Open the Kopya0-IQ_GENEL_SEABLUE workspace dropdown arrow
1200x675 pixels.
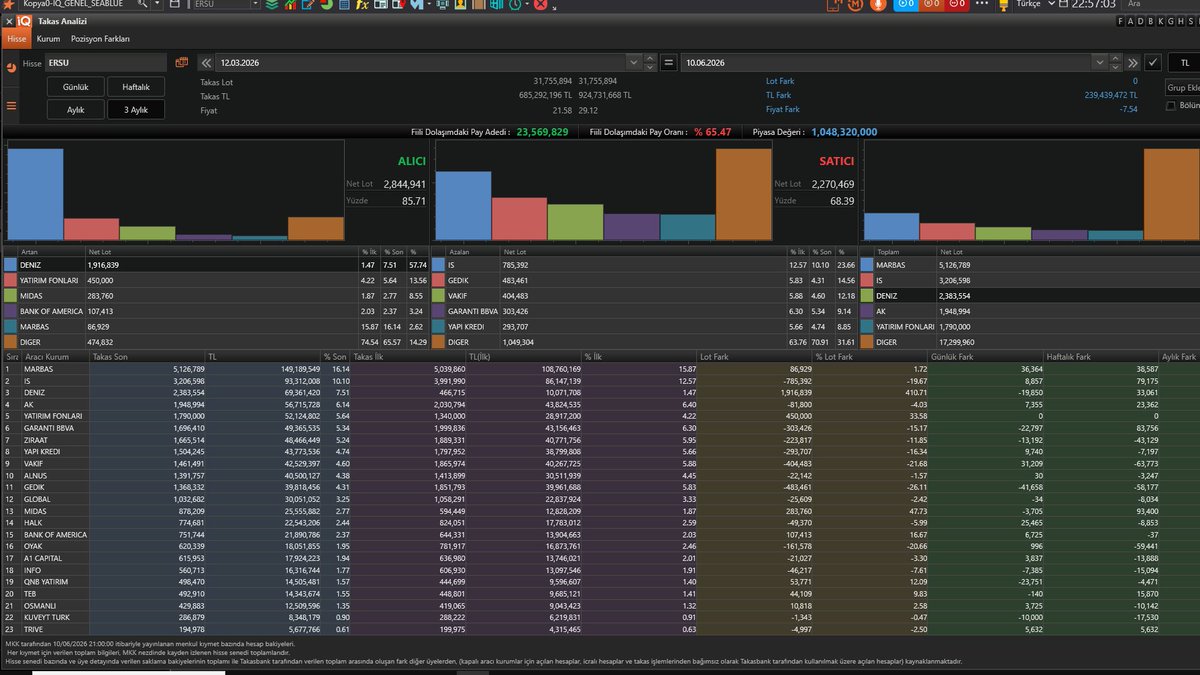coord(157,4)
